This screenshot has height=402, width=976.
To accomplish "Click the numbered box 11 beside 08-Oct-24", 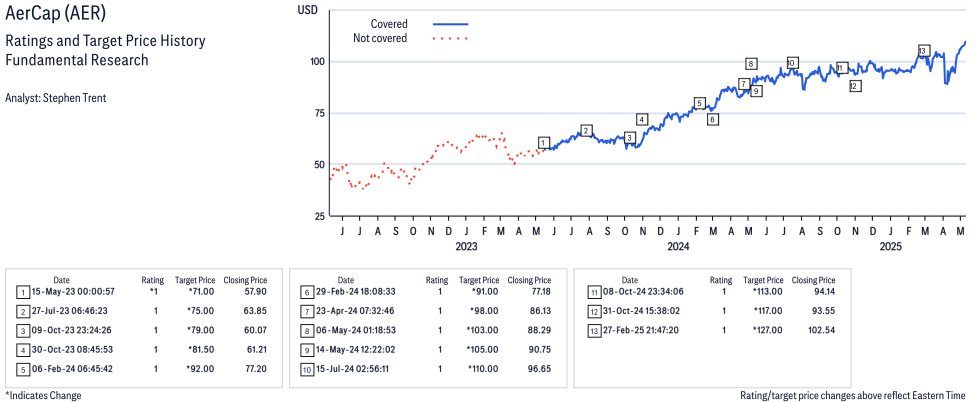I will point(594,292).
